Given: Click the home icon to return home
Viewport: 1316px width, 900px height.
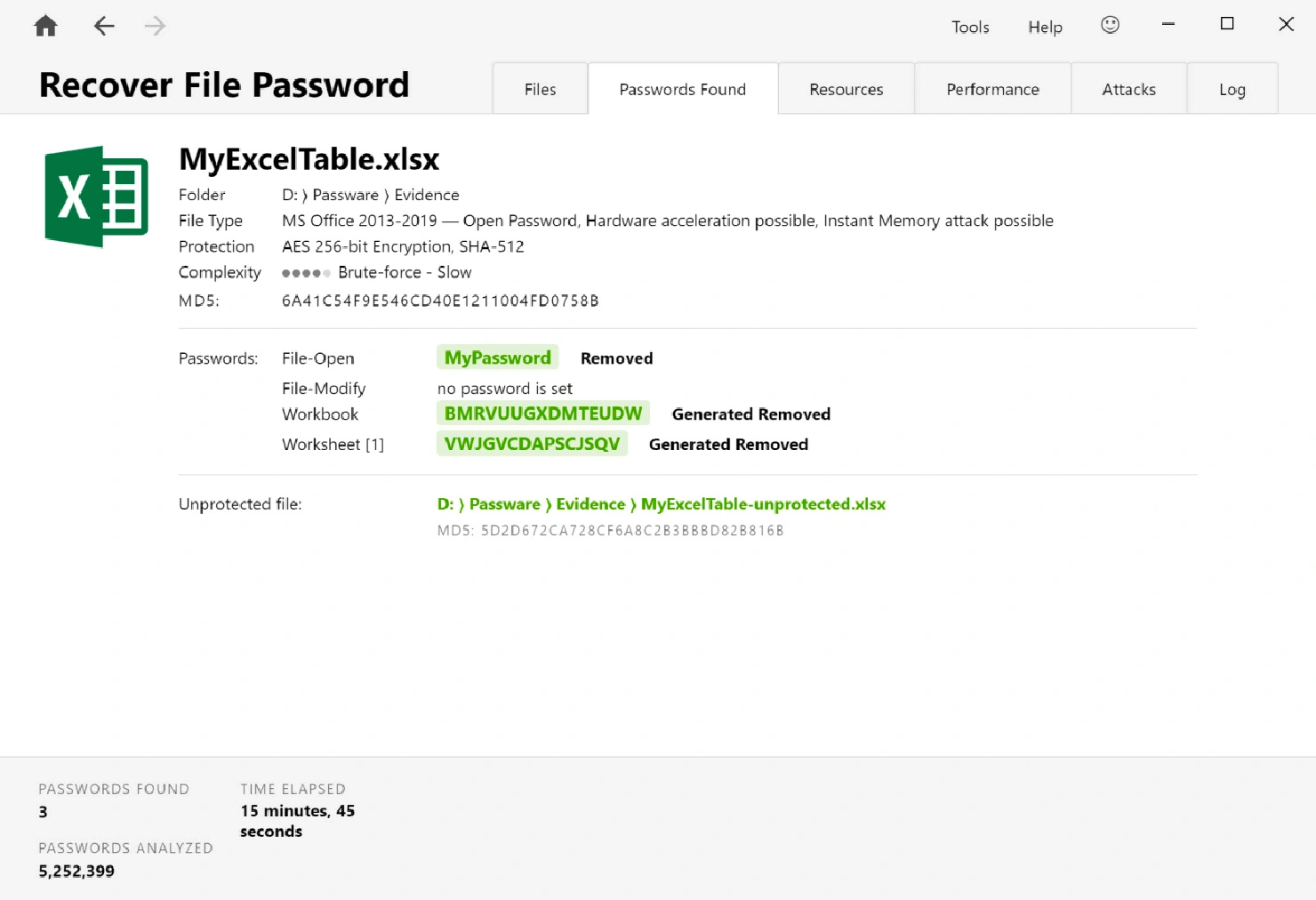Looking at the screenshot, I should point(44,26).
